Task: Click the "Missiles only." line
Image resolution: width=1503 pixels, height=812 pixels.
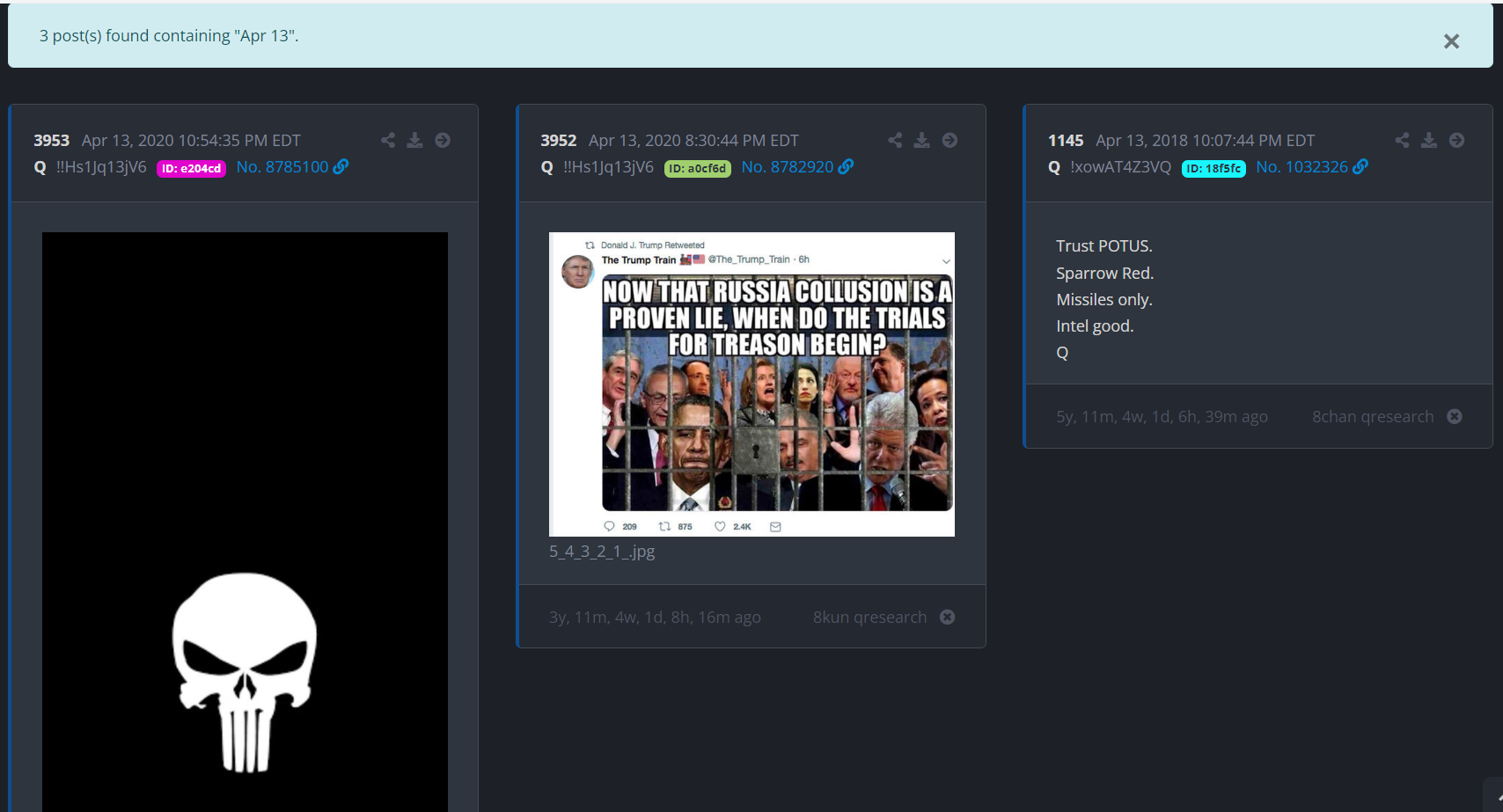Action: [1103, 299]
